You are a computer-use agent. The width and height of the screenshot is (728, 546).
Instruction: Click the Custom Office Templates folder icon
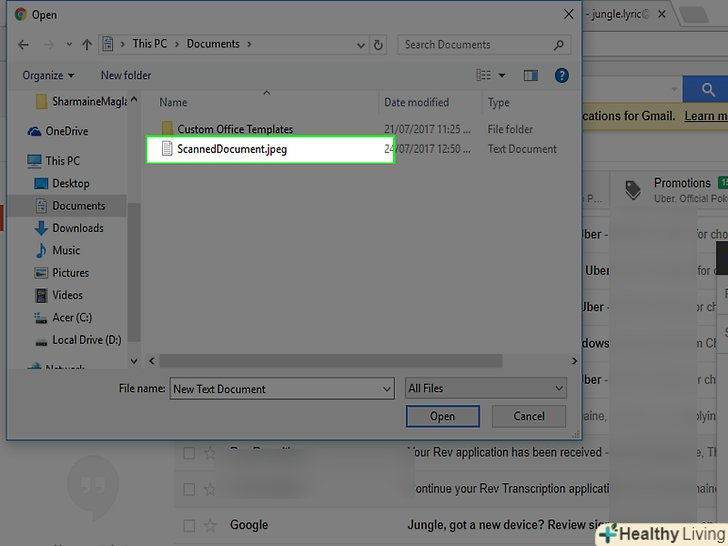(167, 128)
